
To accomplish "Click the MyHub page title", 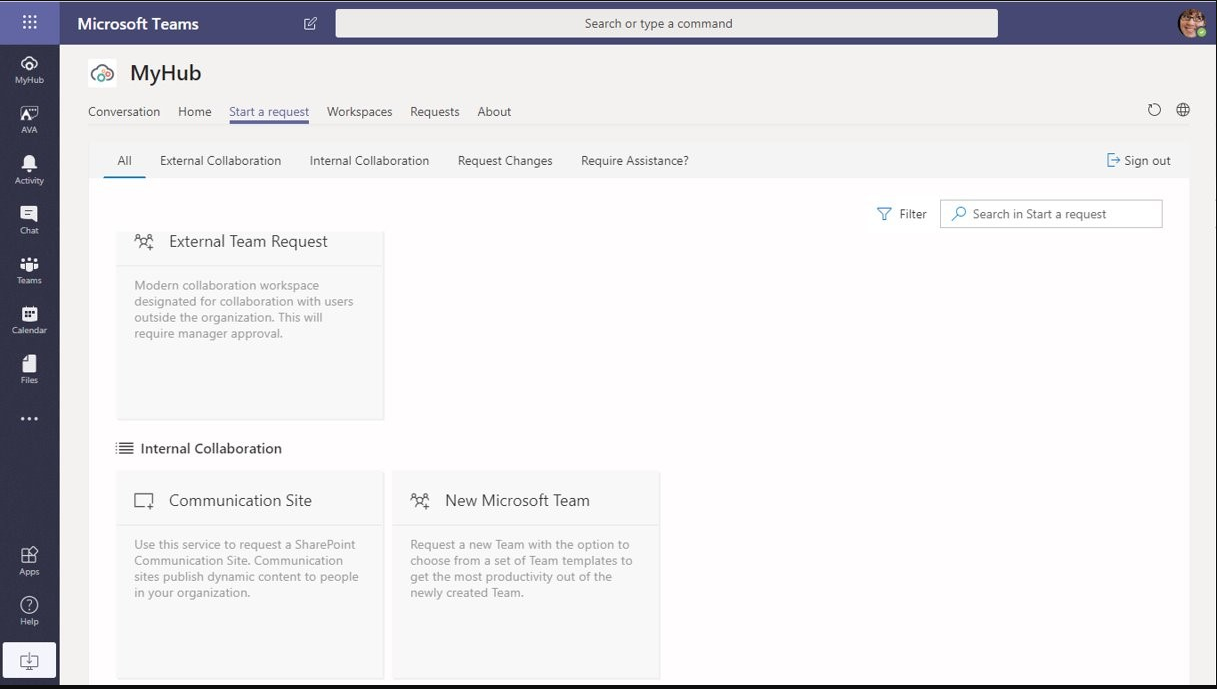I will click(166, 73).
